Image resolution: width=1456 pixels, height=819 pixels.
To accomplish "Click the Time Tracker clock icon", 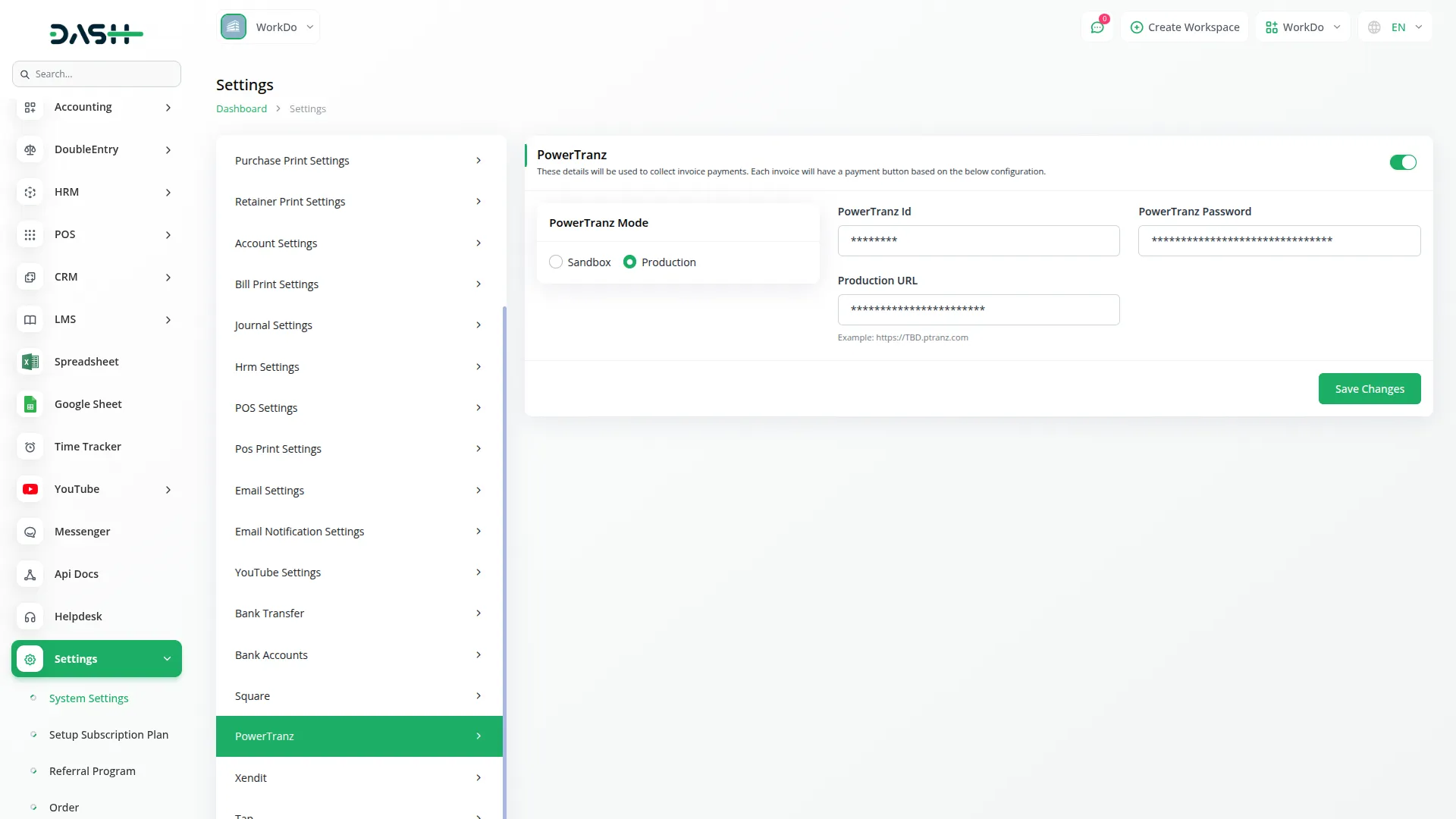I will point(30,447).
